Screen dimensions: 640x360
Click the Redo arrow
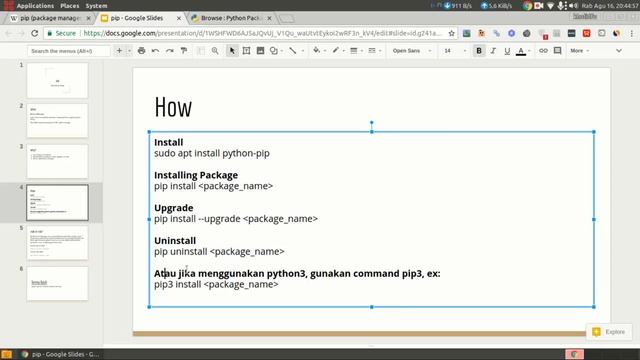click(x=169, y=51)
